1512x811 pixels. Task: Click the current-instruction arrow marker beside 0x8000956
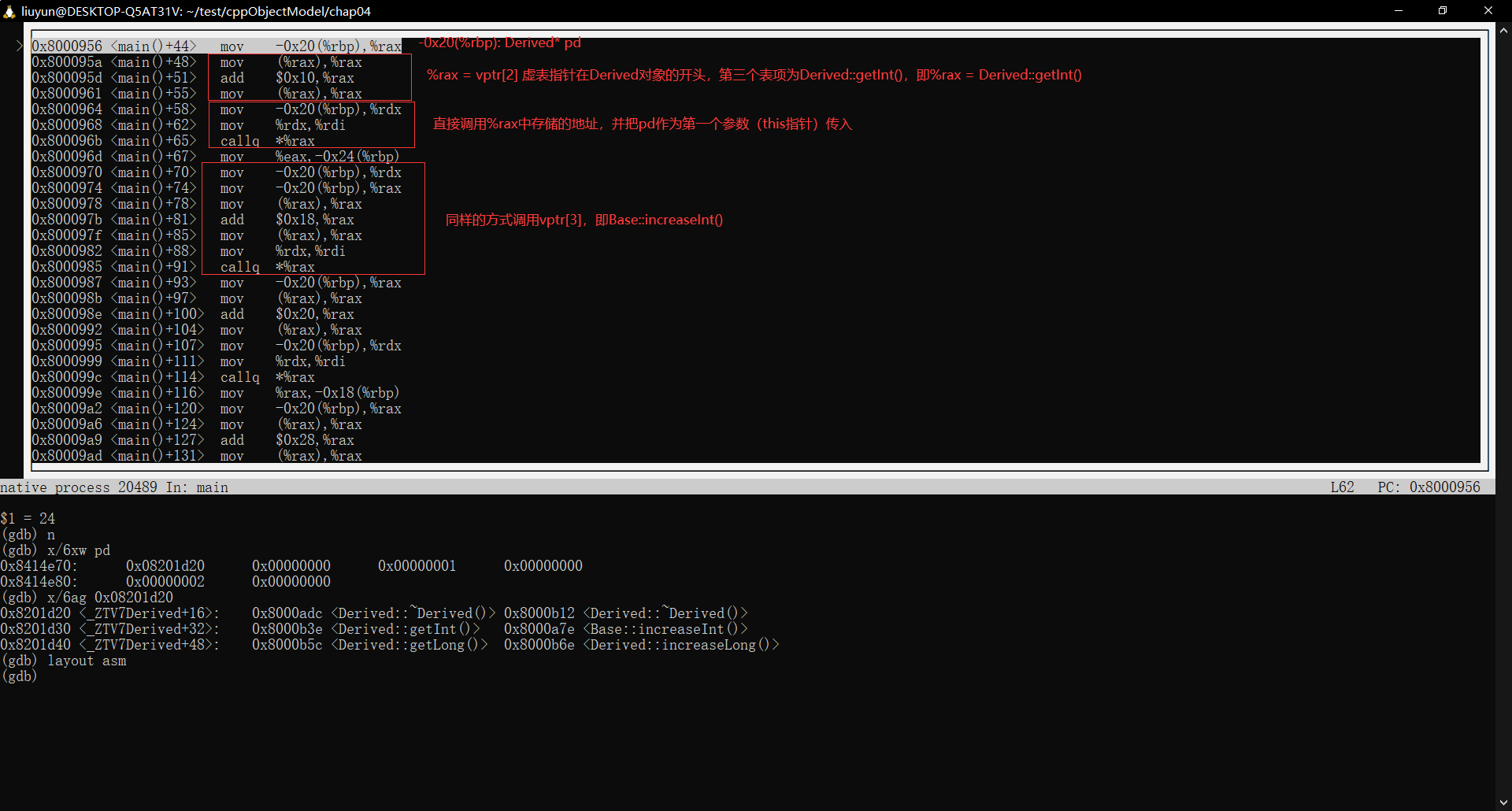coord(20,46)
